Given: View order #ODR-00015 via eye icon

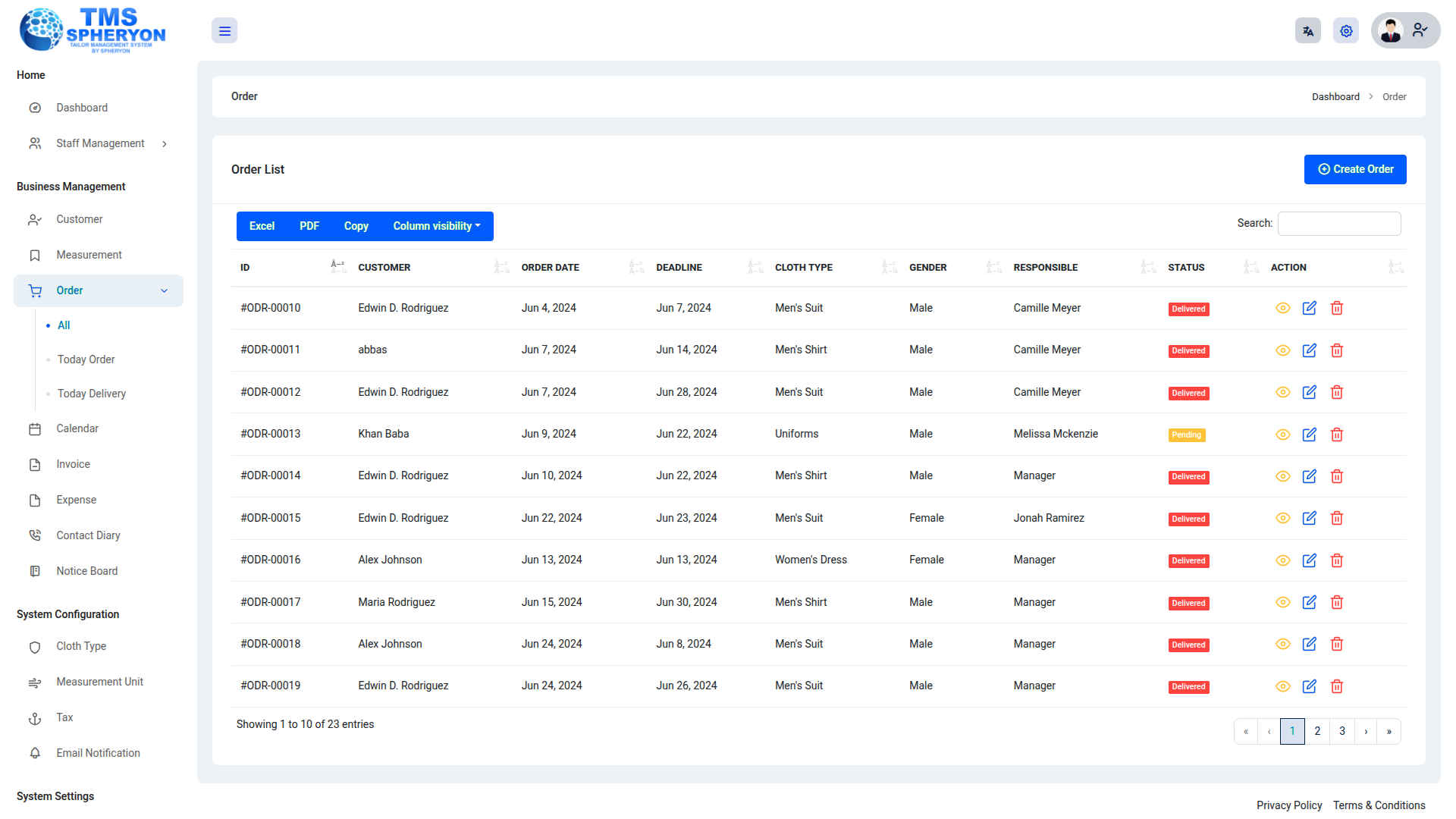Looking at the screenshot, I should [x=1283, y=518].
